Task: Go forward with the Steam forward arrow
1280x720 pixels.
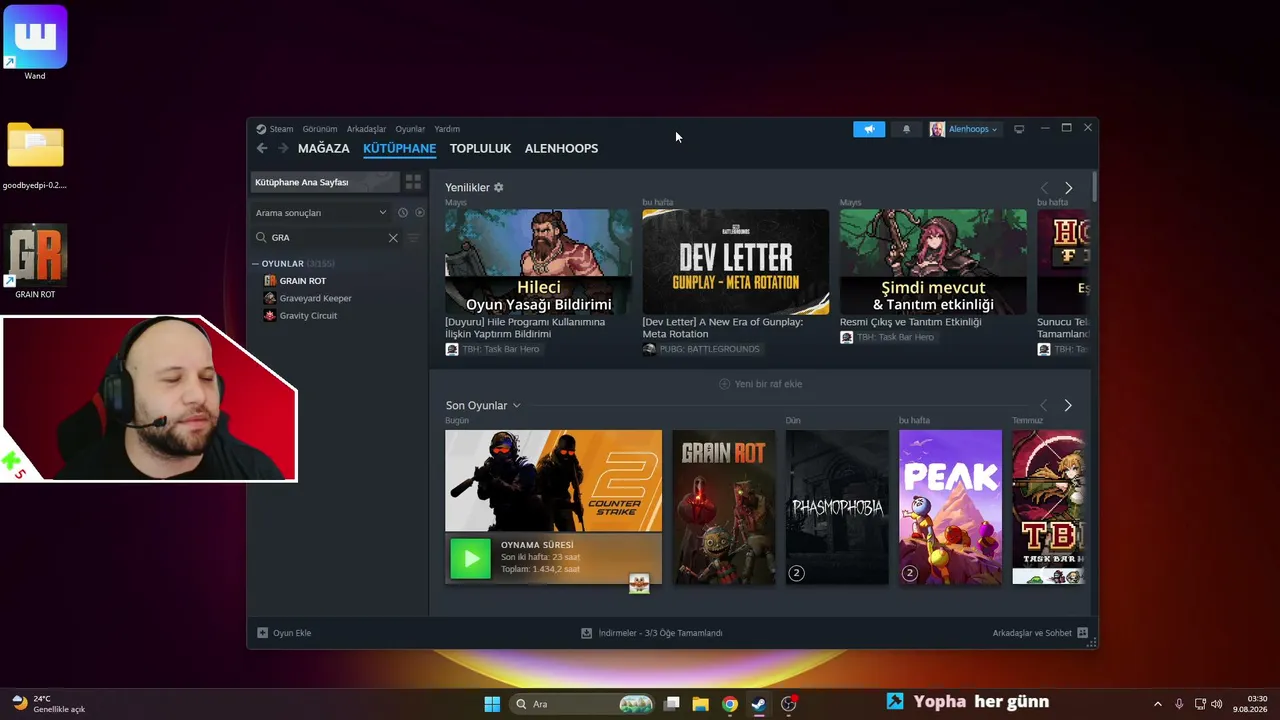Action: click(283, 148)
